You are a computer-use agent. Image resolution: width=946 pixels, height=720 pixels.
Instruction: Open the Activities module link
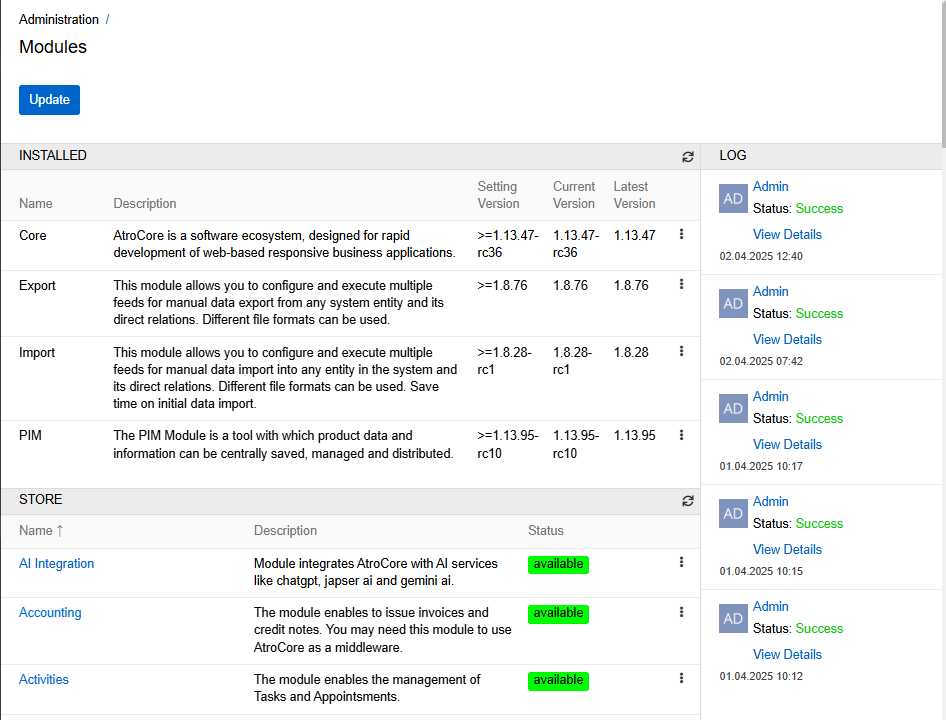(x=44, y=680)
